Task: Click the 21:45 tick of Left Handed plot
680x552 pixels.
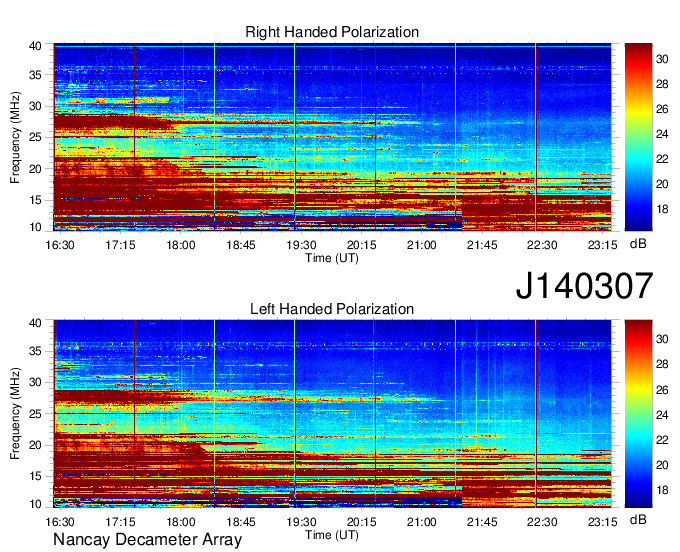Action: [x=482, y=522]
